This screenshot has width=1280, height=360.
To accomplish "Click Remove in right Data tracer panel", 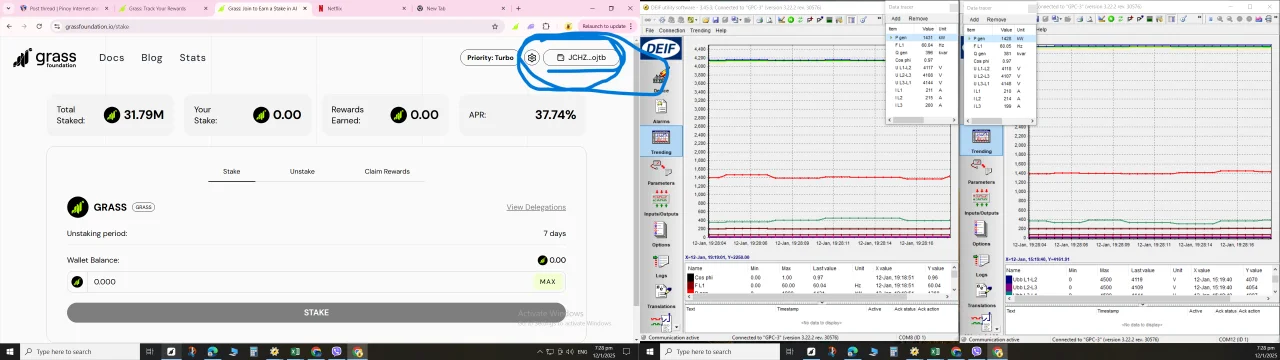I will point(996,19).
